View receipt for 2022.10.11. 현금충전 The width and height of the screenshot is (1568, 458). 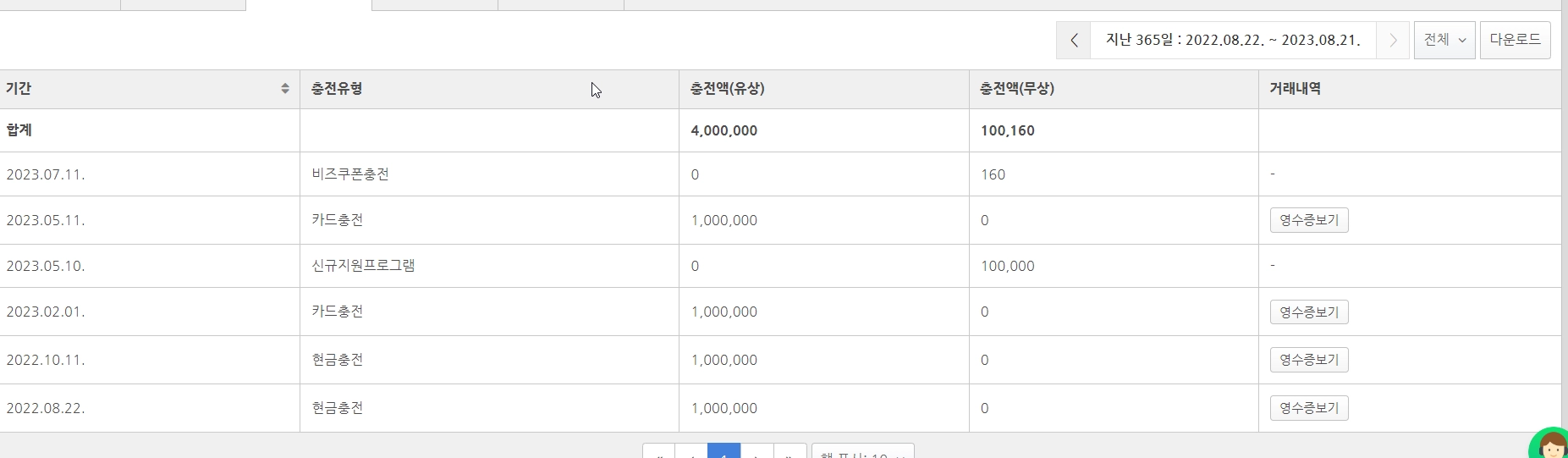point(1309,360)
